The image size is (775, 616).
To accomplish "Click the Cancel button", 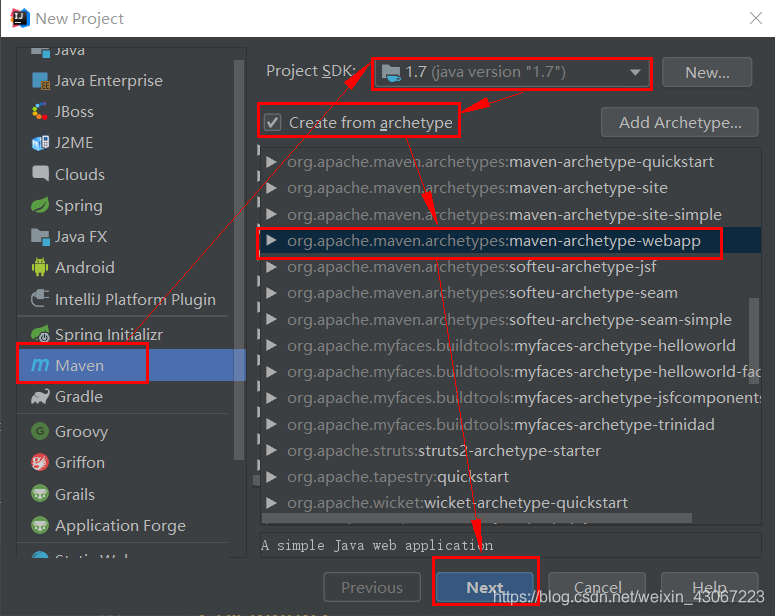I will pyautogui.click(x=597, y=587).
